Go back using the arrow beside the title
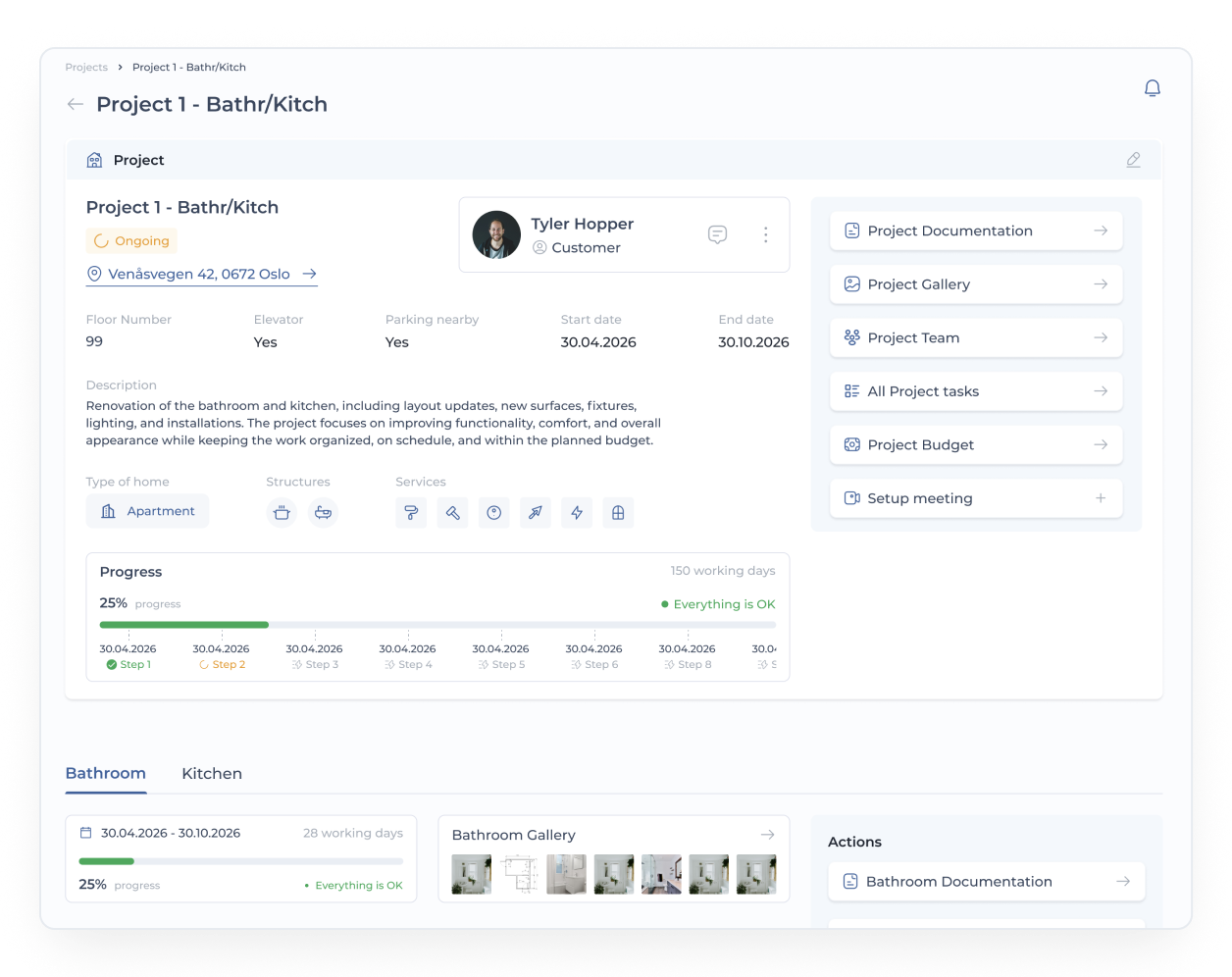This screenshot has width=1232, height=977. coord(76,104)
